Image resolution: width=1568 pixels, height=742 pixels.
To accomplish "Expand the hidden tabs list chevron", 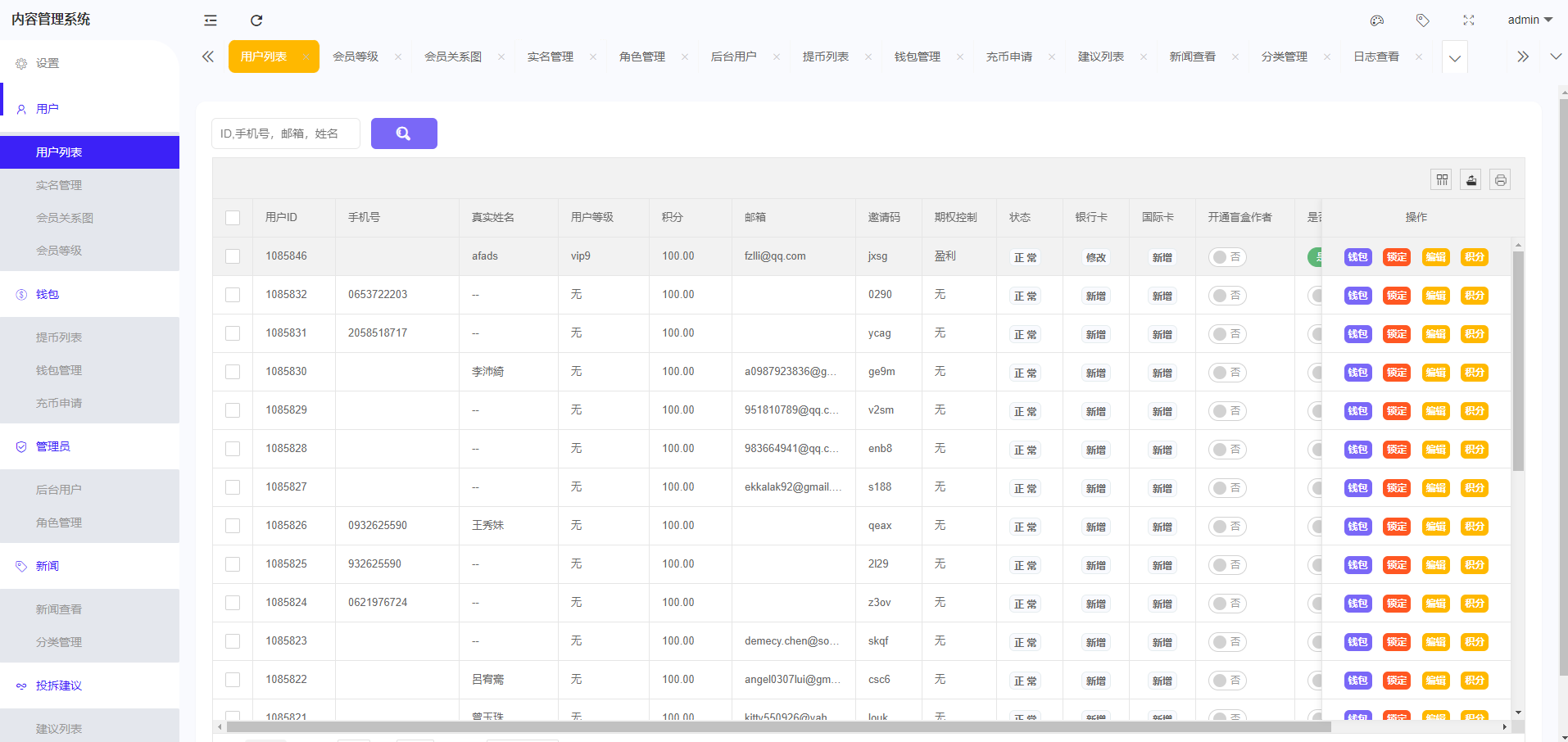I will point(1454,57).
